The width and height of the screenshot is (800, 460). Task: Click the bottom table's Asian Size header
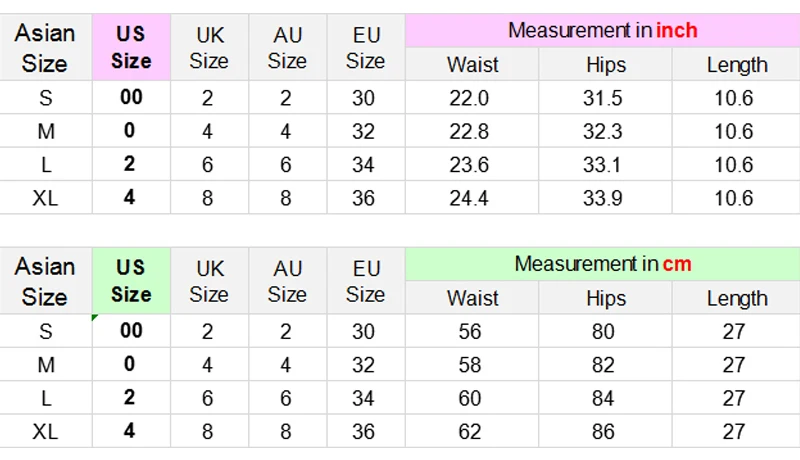coord(45,281)
